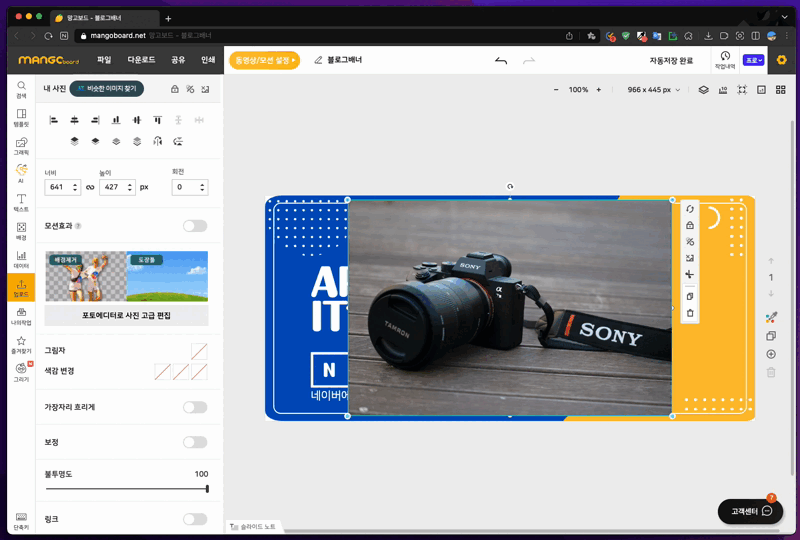Open the 고객센터 support chat

pos(751,511)
